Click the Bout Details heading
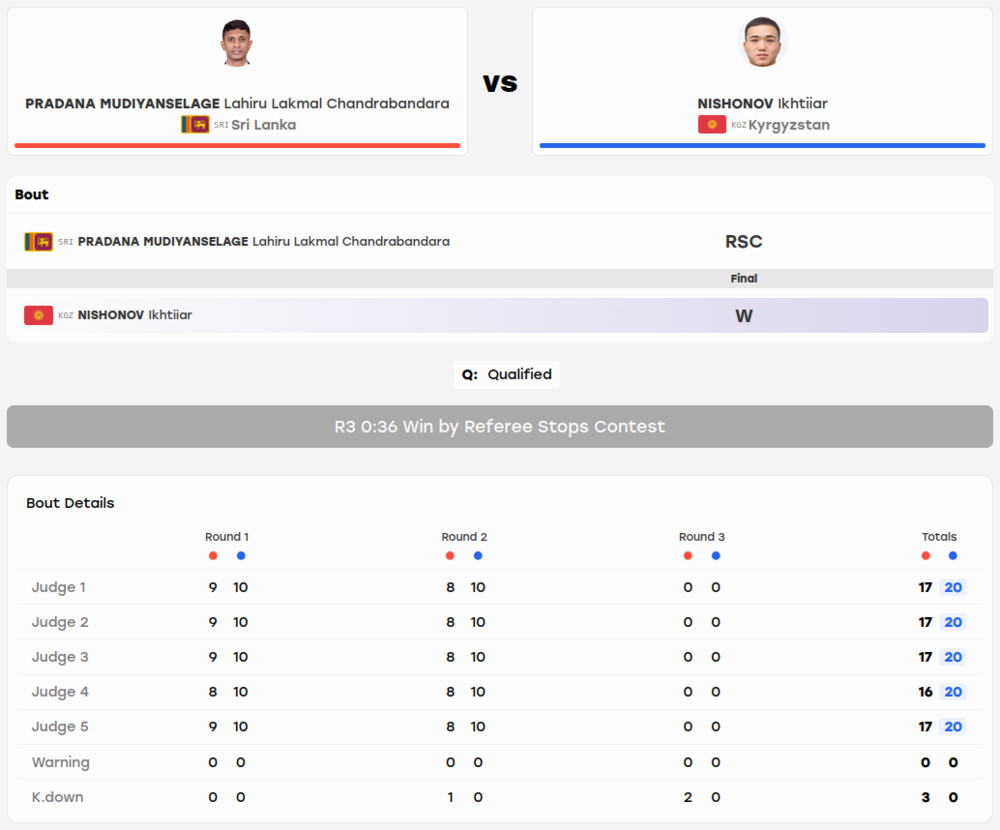The height and width of the screenshot is (830, 1000). point(70,503)
